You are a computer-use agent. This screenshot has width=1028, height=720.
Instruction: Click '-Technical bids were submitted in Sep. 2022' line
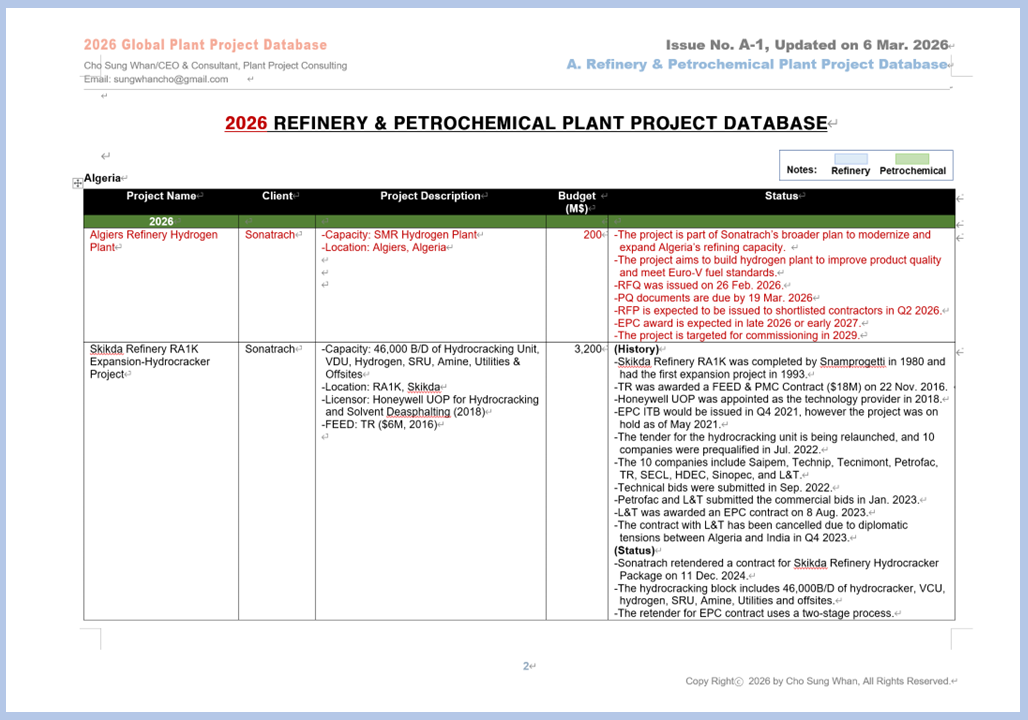tap(722, 488)
